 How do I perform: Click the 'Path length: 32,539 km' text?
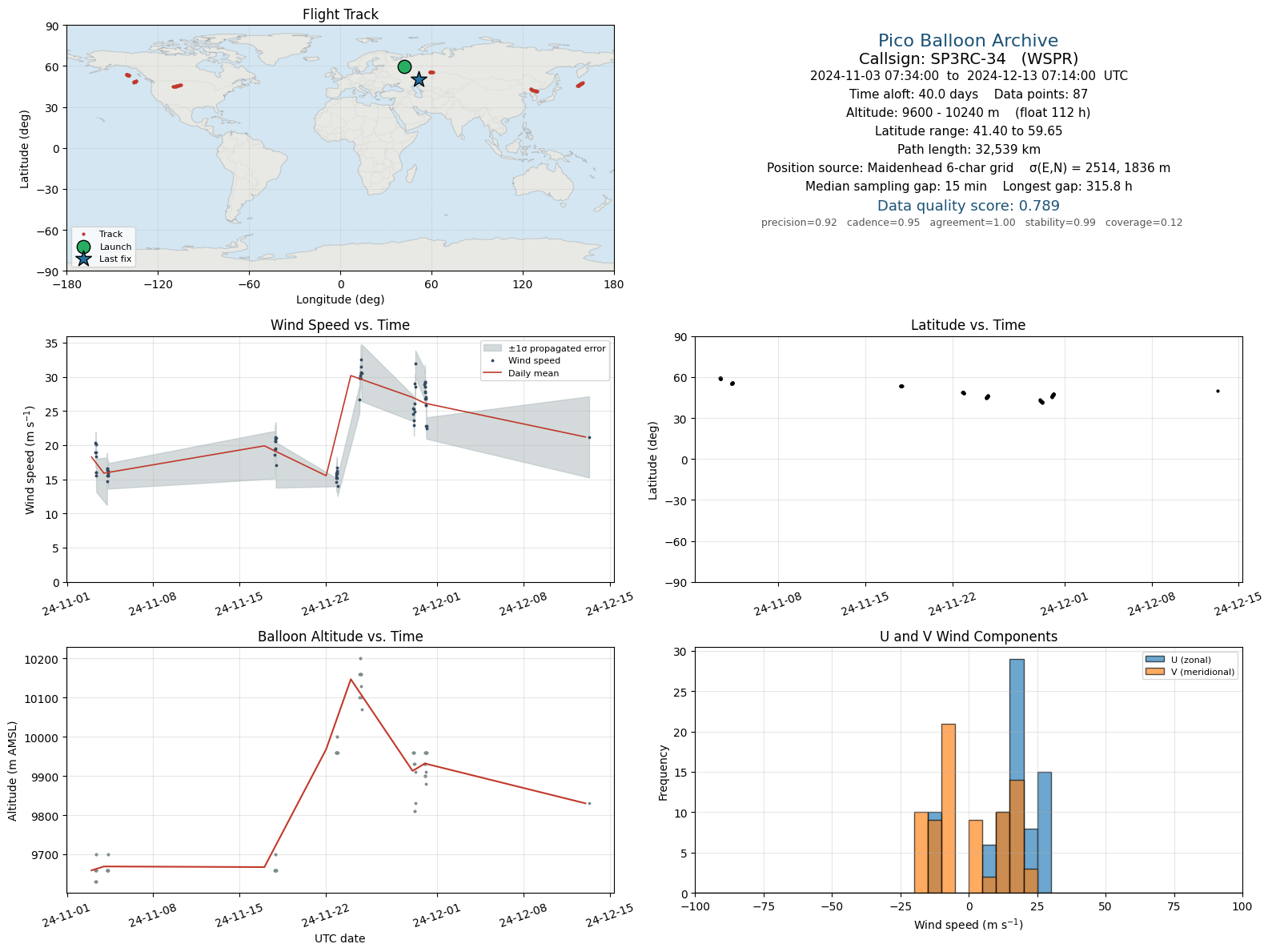(x=969, y=150)
